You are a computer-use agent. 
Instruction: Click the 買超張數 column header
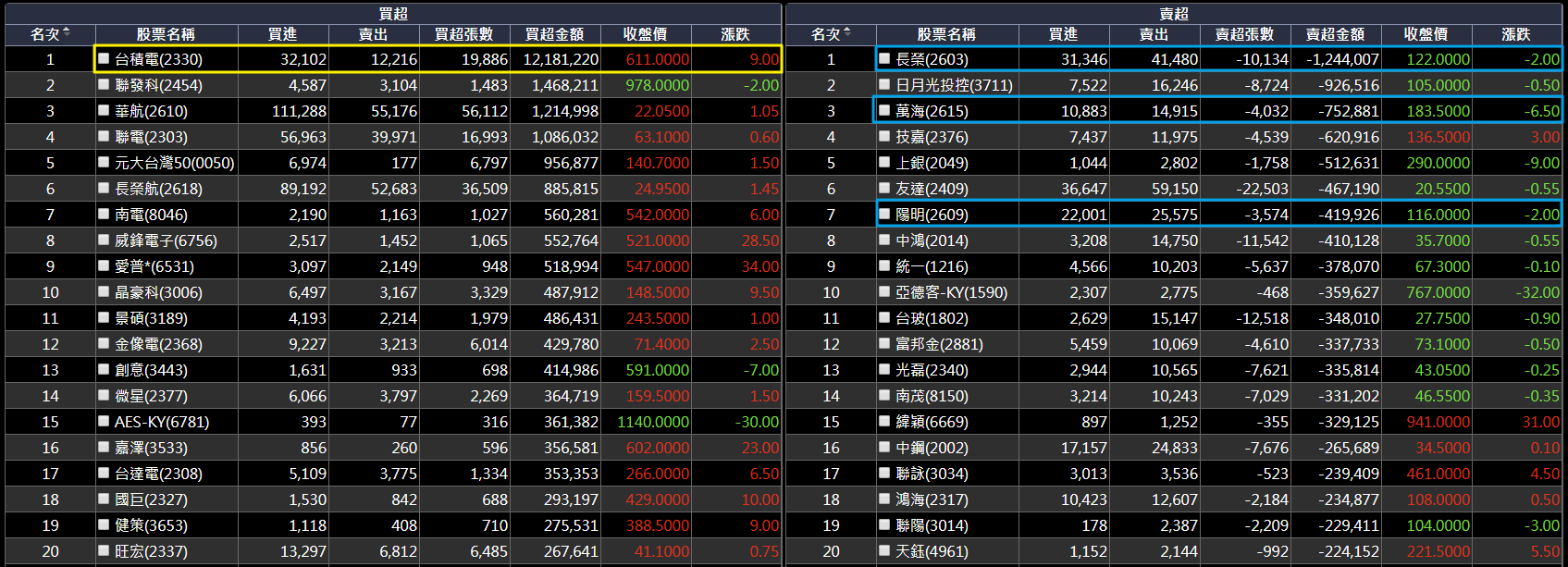[463, 34]
